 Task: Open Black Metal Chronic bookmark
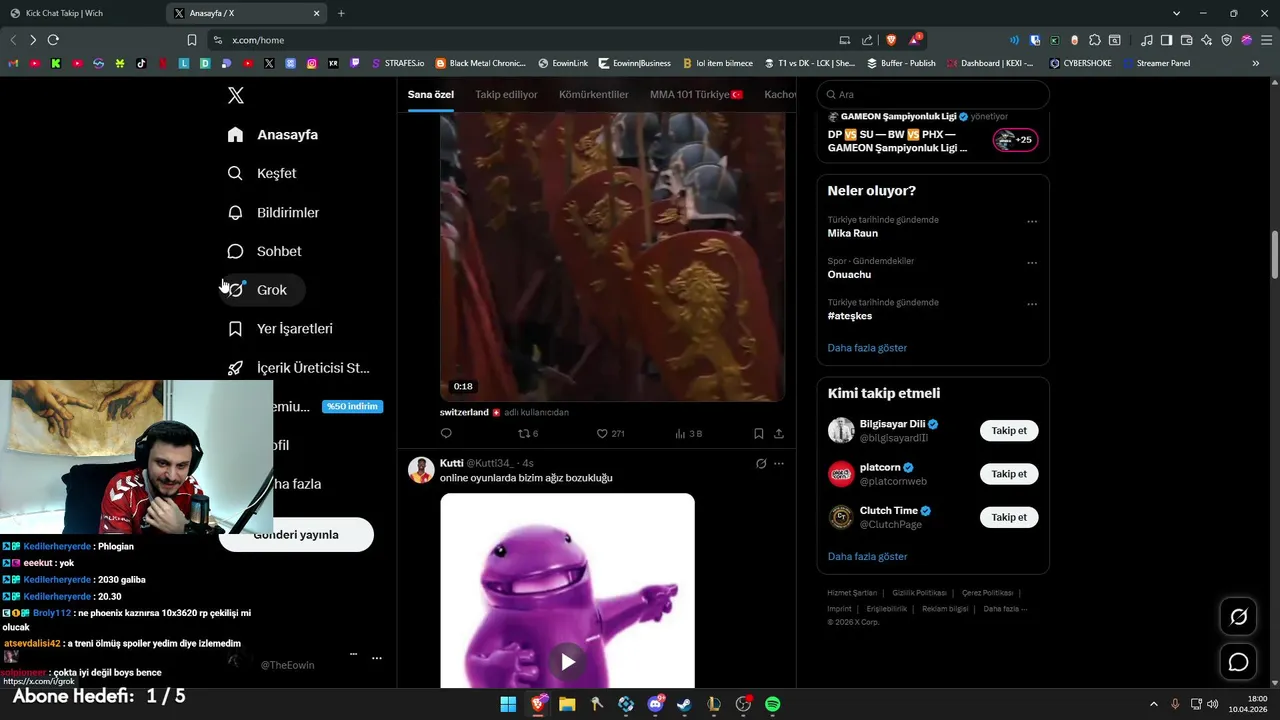[x=480, y=63]
